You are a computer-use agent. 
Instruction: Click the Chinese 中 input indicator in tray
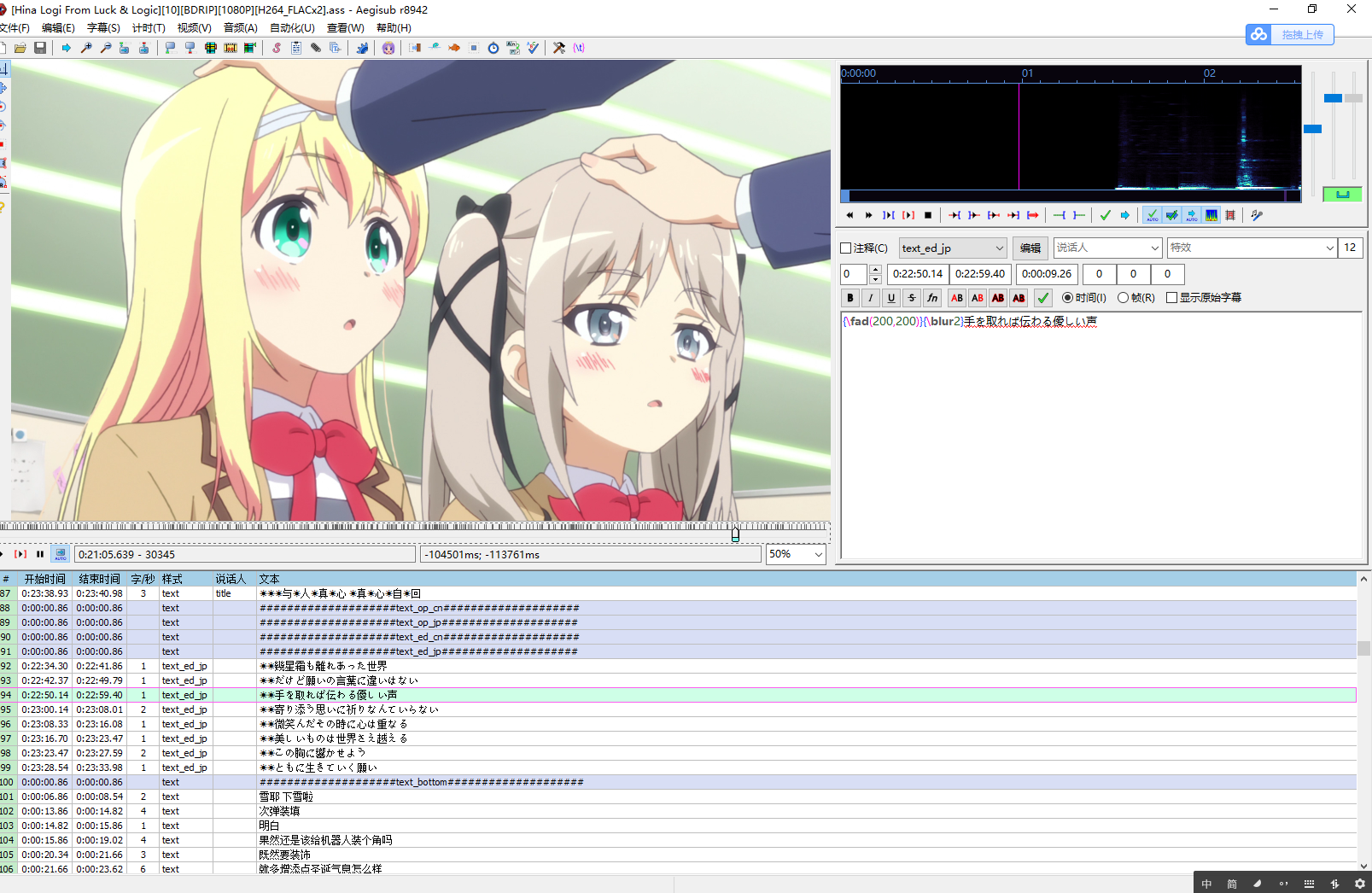tap(1206, 884)
